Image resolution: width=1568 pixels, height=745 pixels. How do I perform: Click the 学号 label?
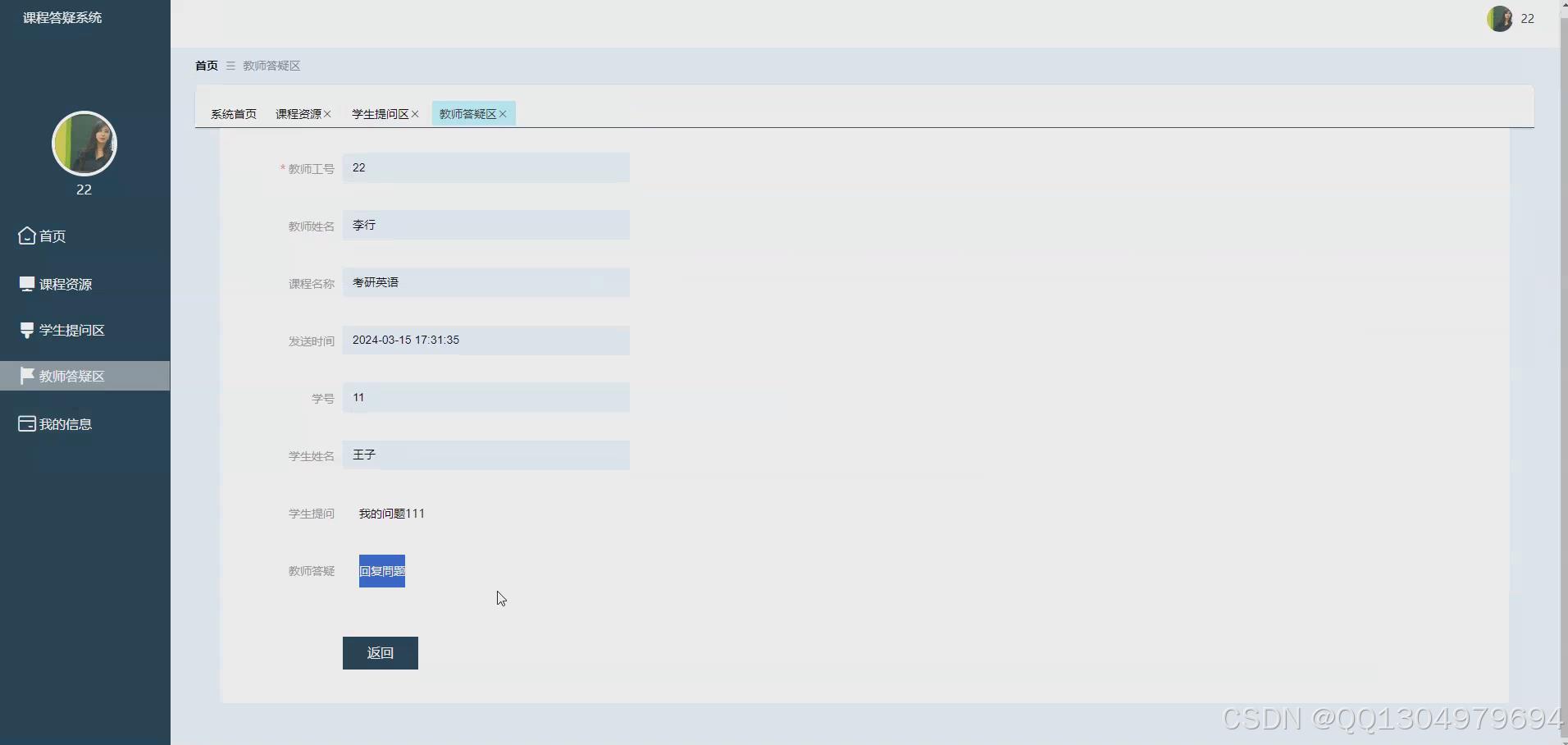322,399
